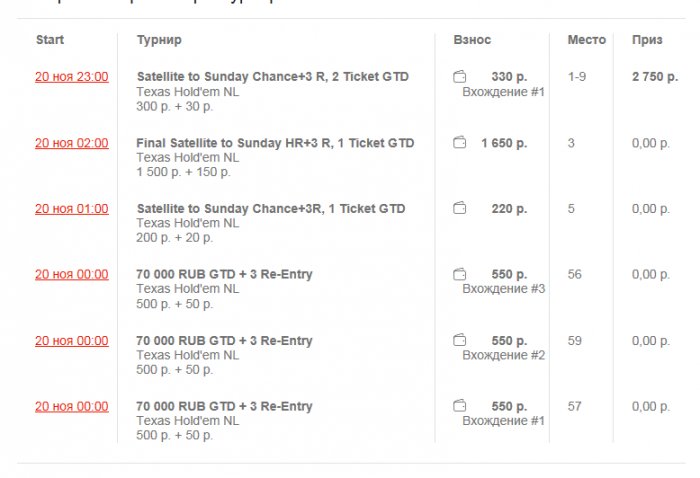Click wallet icon in the place 57 row
Image resolution: width=700 pixels, height=478 pixels.
(x=460, y=407)
